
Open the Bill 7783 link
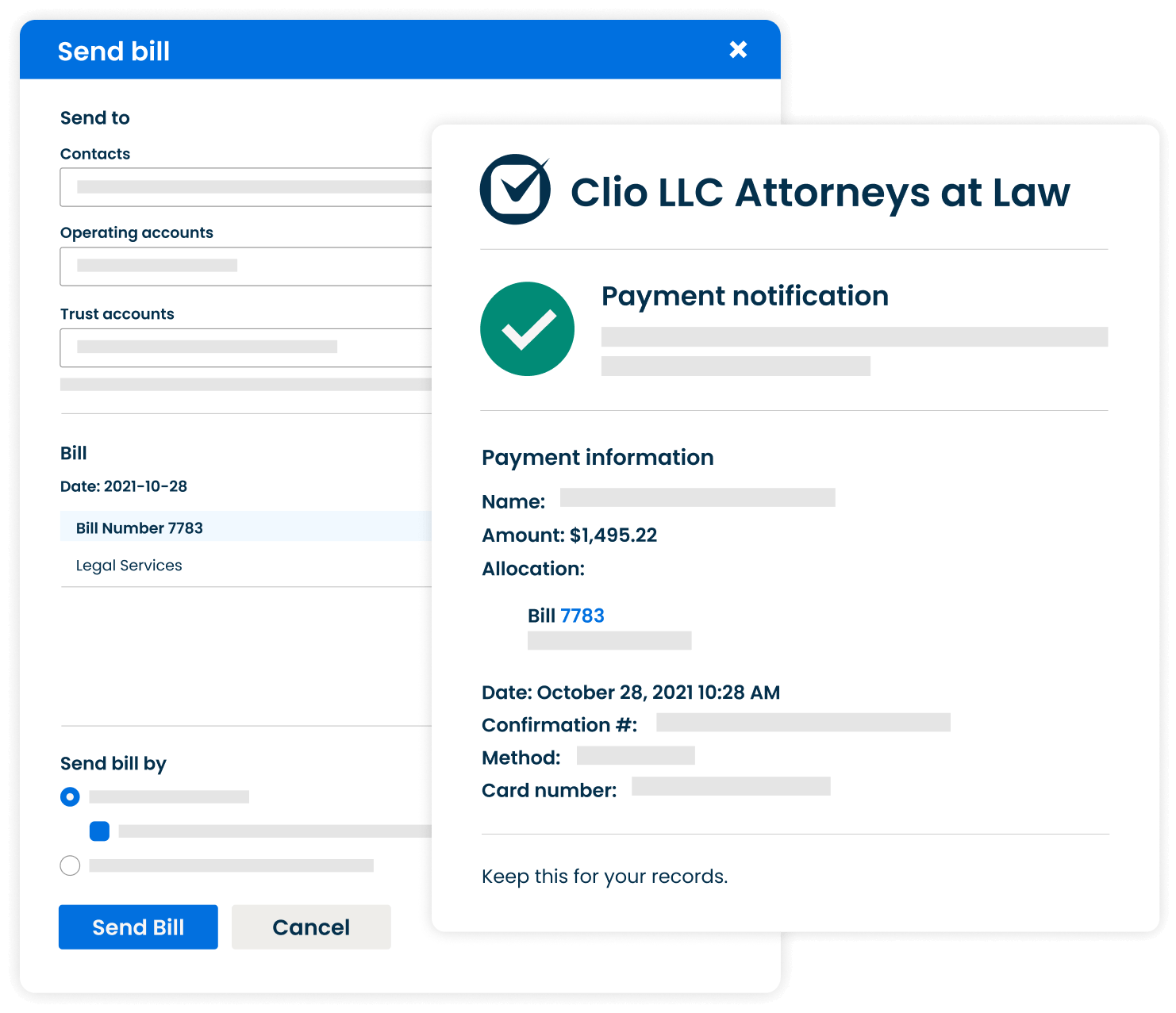click(582, 616)
